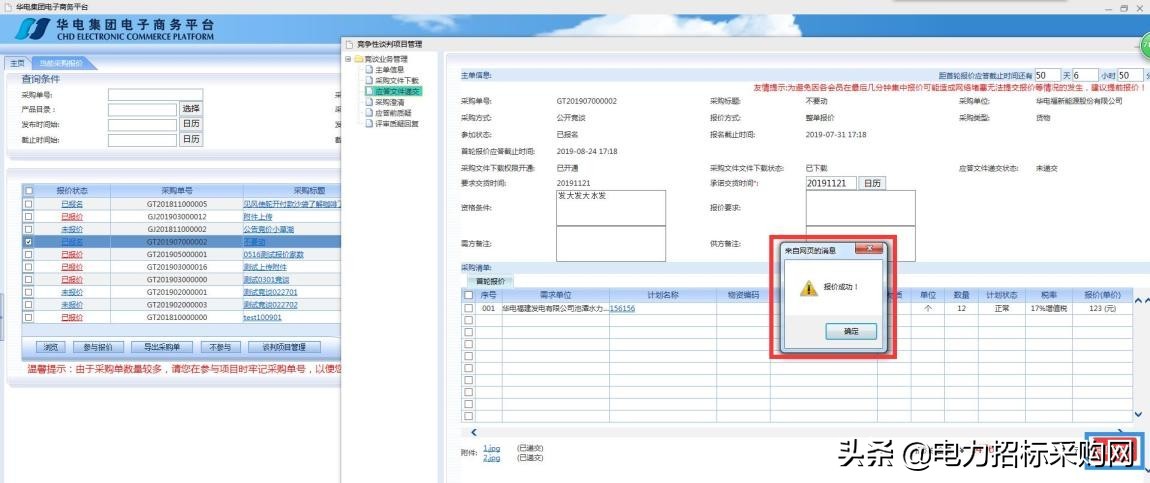This screenshot has width=1150, height=483.
Task: Click the 采购单号 column header
Action: point(177,191)
